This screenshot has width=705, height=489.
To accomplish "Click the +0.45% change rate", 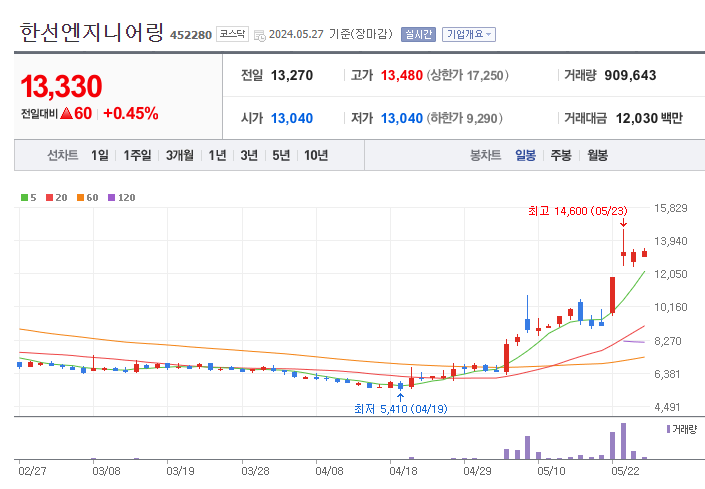I will (131, 113).
